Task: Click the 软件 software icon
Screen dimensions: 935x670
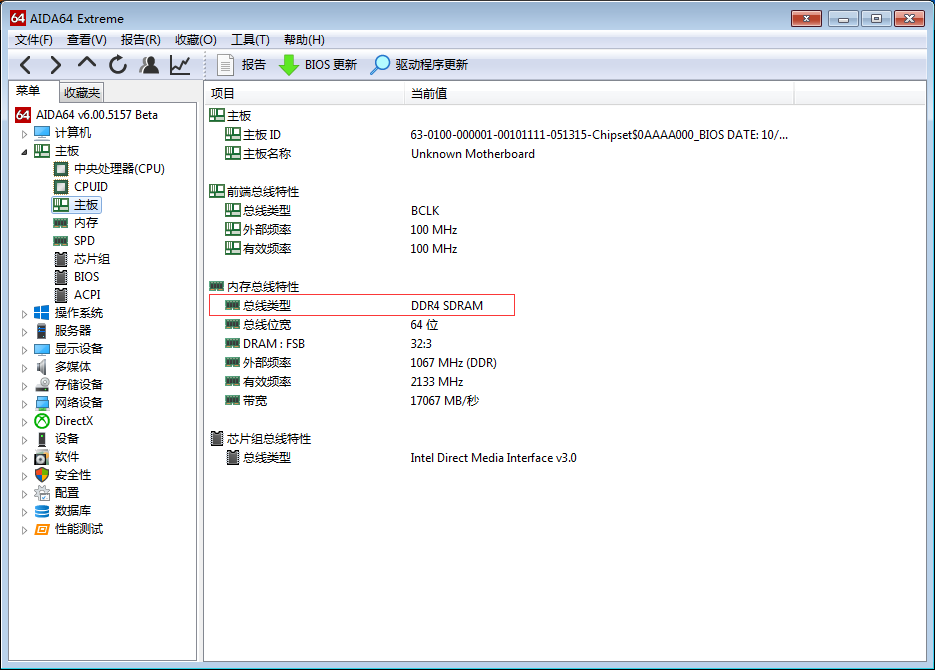Action: [x=42, y=457]
